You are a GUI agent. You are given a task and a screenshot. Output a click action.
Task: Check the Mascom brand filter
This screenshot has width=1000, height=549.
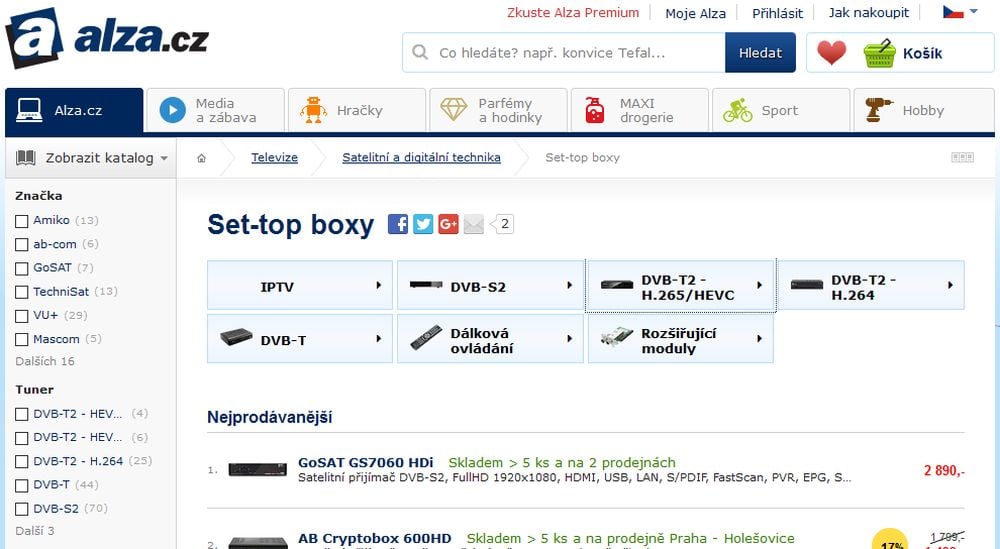click(x=22, y=339)
